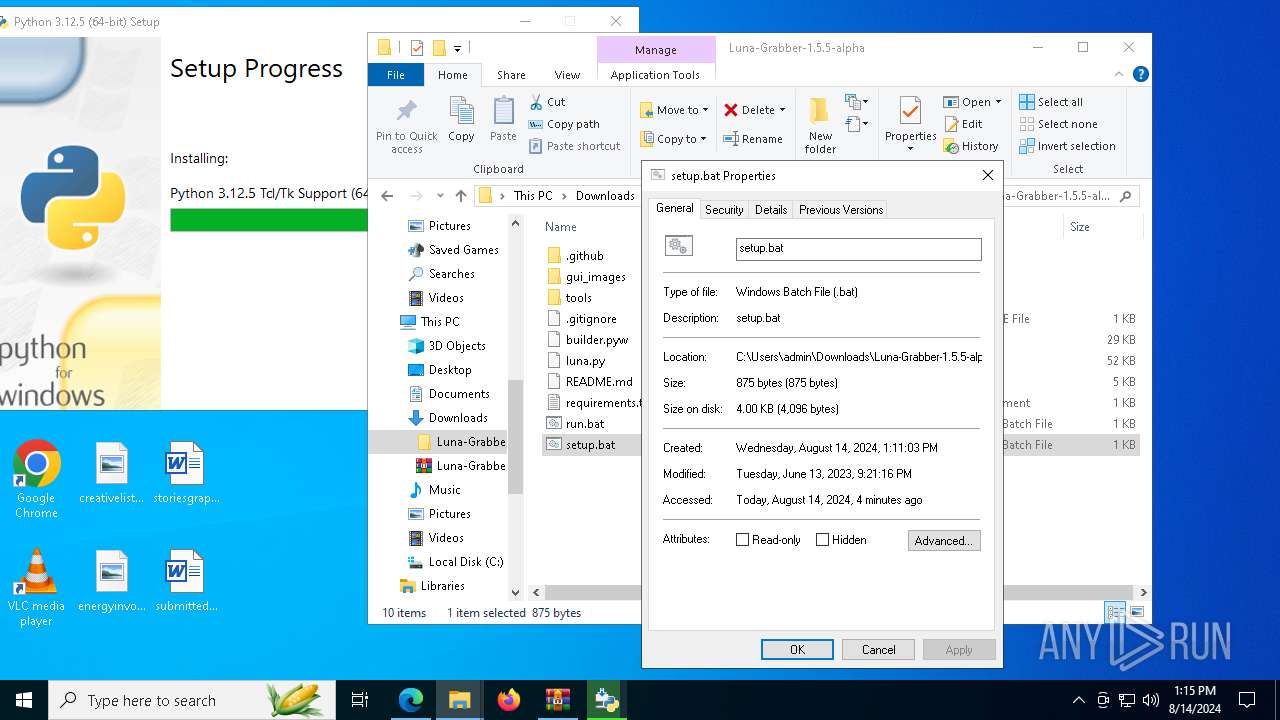Switch to Details tab in Properties dialog
1280x720 pixels.
pos(771,210)
